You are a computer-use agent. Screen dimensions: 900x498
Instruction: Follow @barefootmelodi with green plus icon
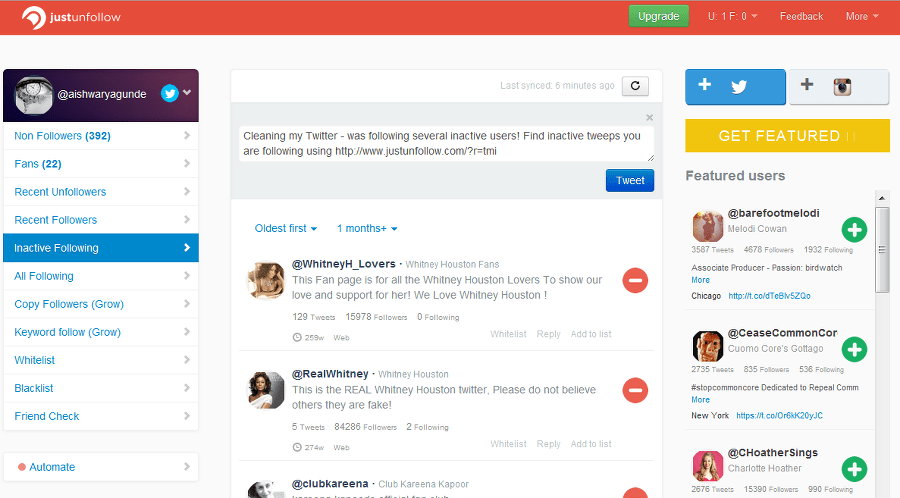pos(854,230)
